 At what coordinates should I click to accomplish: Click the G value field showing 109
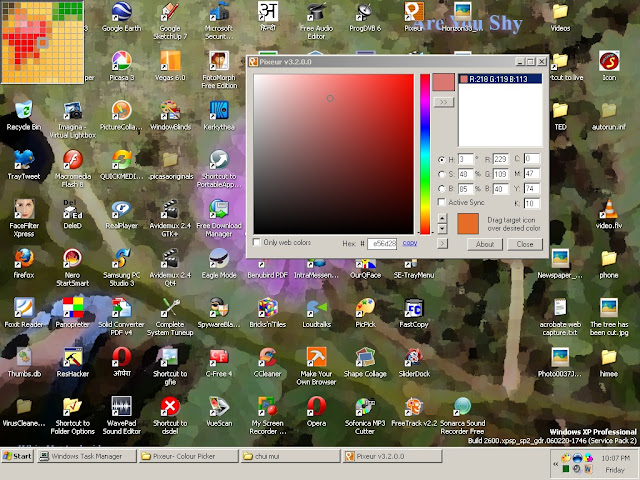click(500, 174)
